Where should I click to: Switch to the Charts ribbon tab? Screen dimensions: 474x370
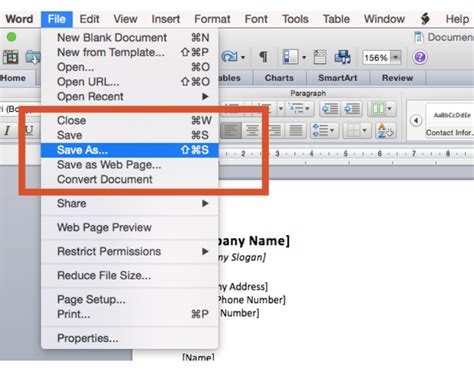tap(279, 78)
